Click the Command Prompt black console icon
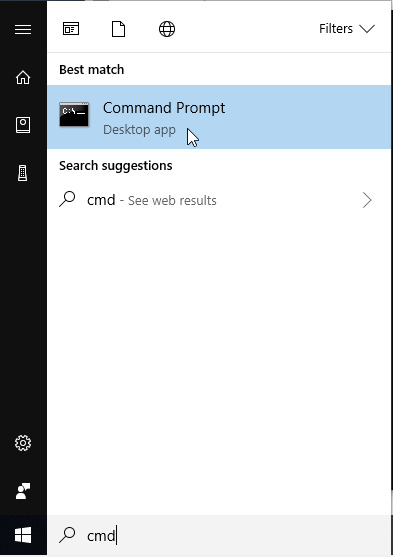This screenshot has width=393, height=557. tap(74, 114)
